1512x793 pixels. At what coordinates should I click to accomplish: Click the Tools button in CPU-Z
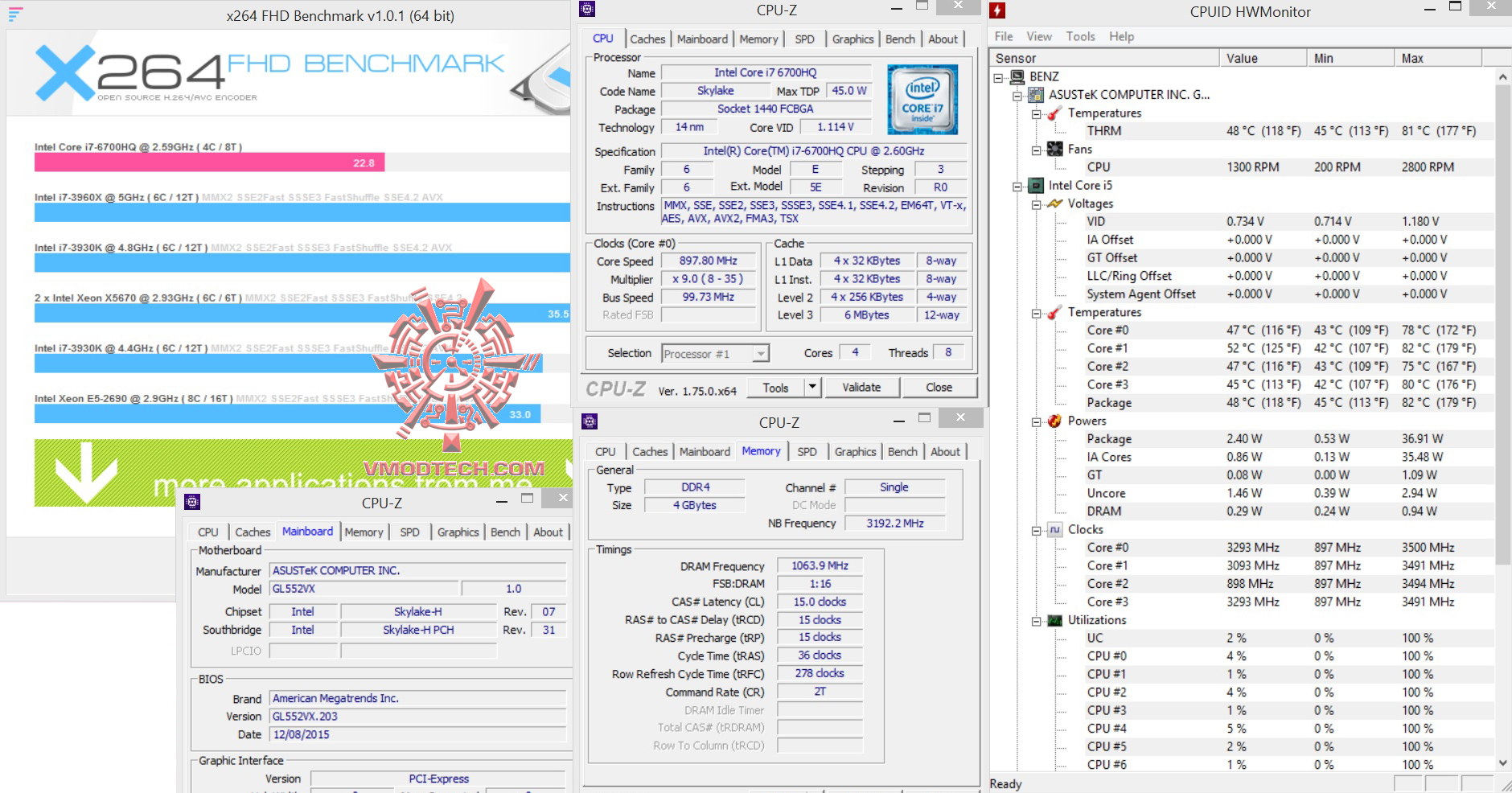(775, 388)
